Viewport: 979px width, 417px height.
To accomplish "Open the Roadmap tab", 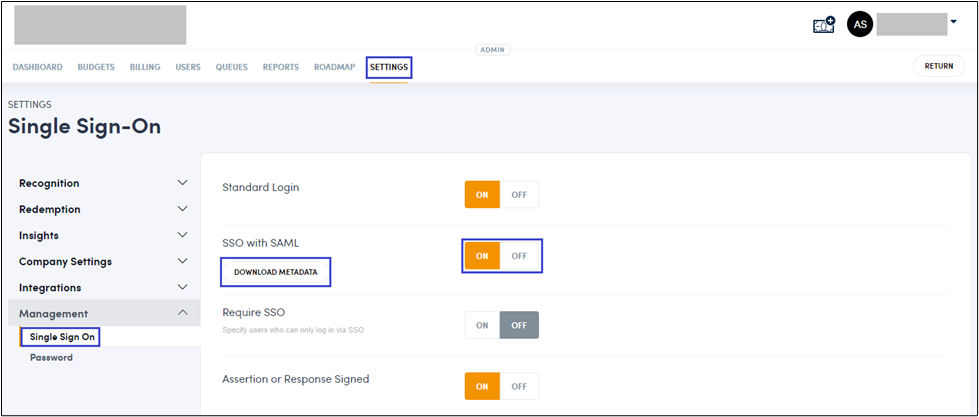I will [334, 67].
